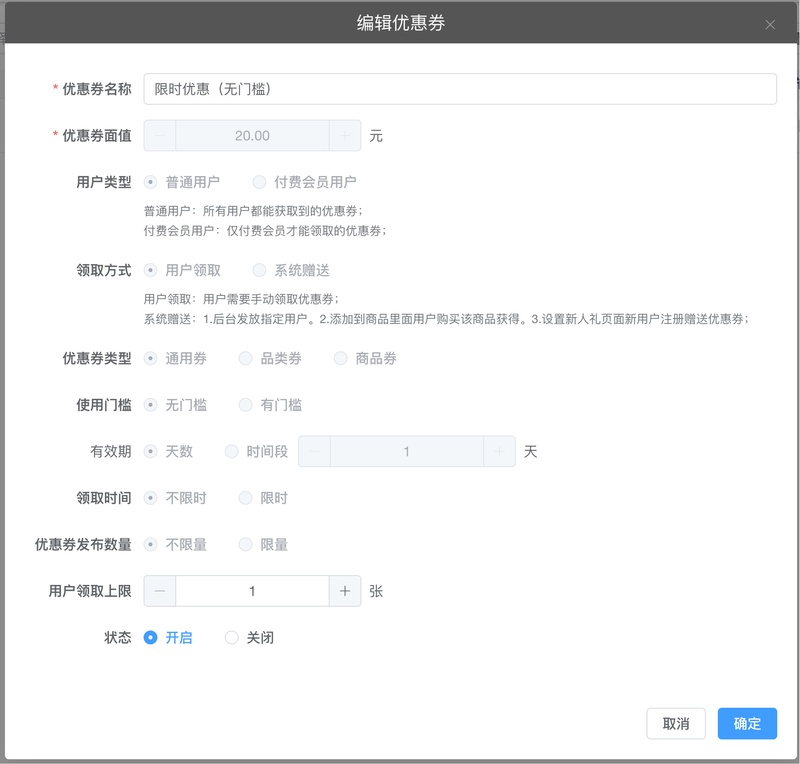This screenshot has height=764, width=800.
Task: Increase validity days with plus button
Action: coord(499,452)
